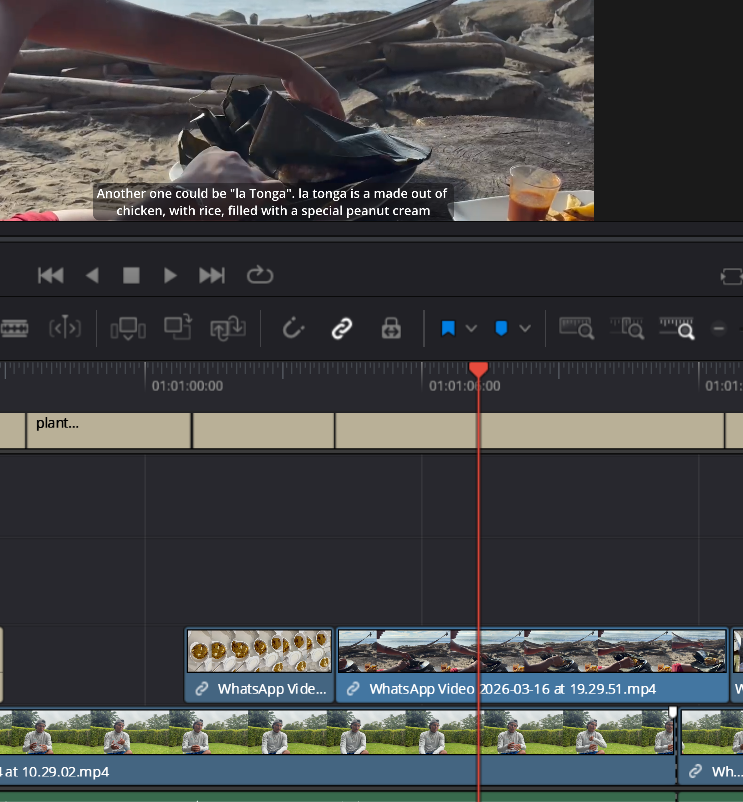
Task: Expand the marker color dropdown arrow
Action: (x=525, y=328)
